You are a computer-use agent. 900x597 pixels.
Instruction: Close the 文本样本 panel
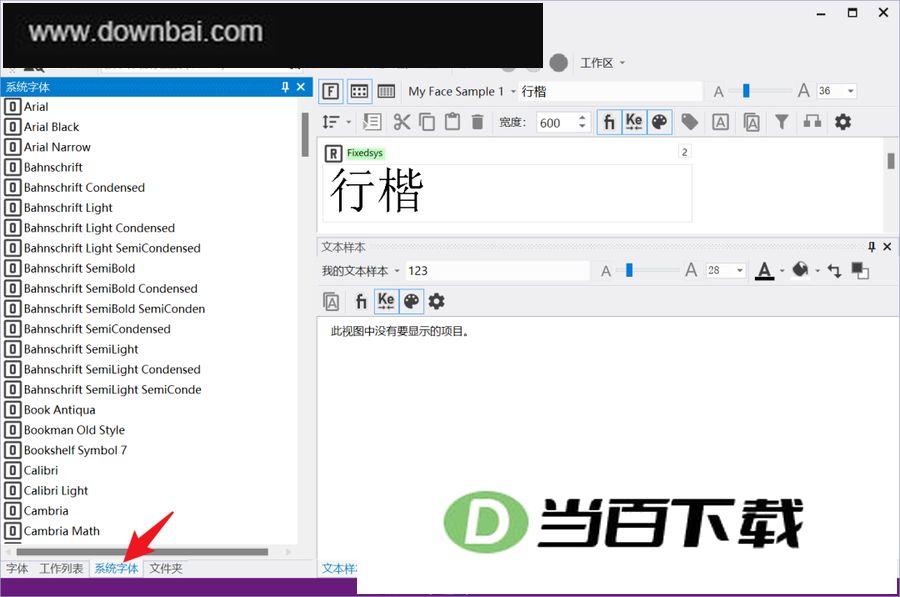[x=887, y=247]
